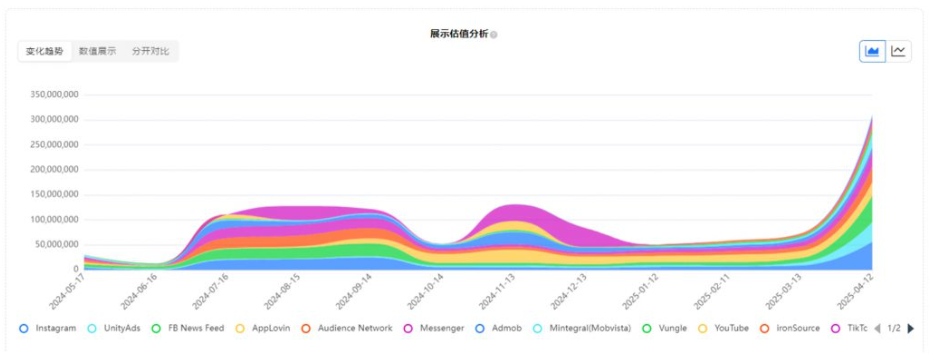The width and height of the screenshot is (930, 361).
Task: Hide the AppLovin series
Action: 263,328
